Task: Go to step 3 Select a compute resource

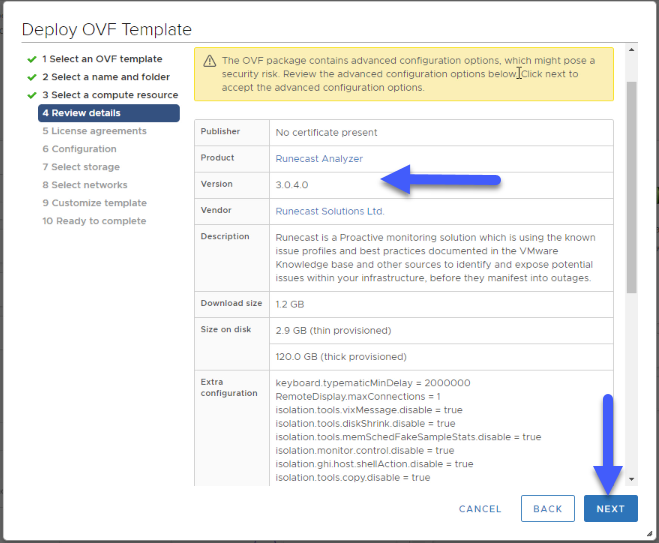Action: click(110, 95)
